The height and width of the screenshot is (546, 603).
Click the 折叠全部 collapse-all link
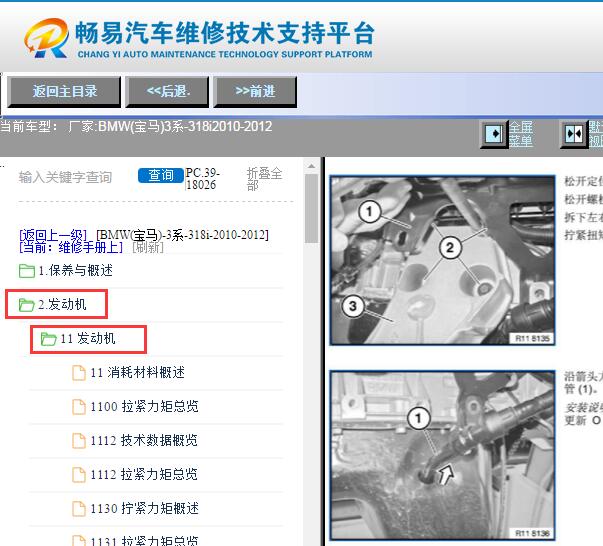(264, 179)
